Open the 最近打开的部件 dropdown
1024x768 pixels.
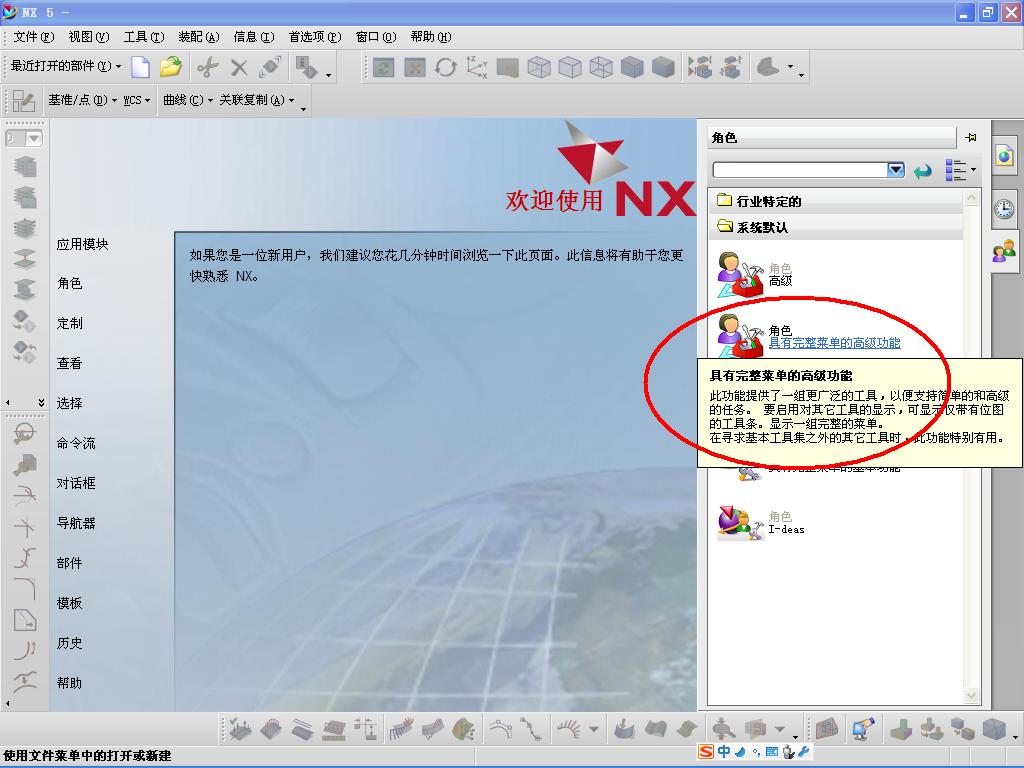tap(65, 66)
